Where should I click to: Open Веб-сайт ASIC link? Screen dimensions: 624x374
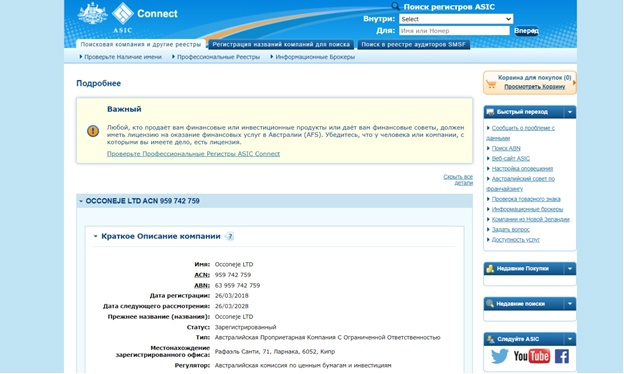[x=511, y=158]
